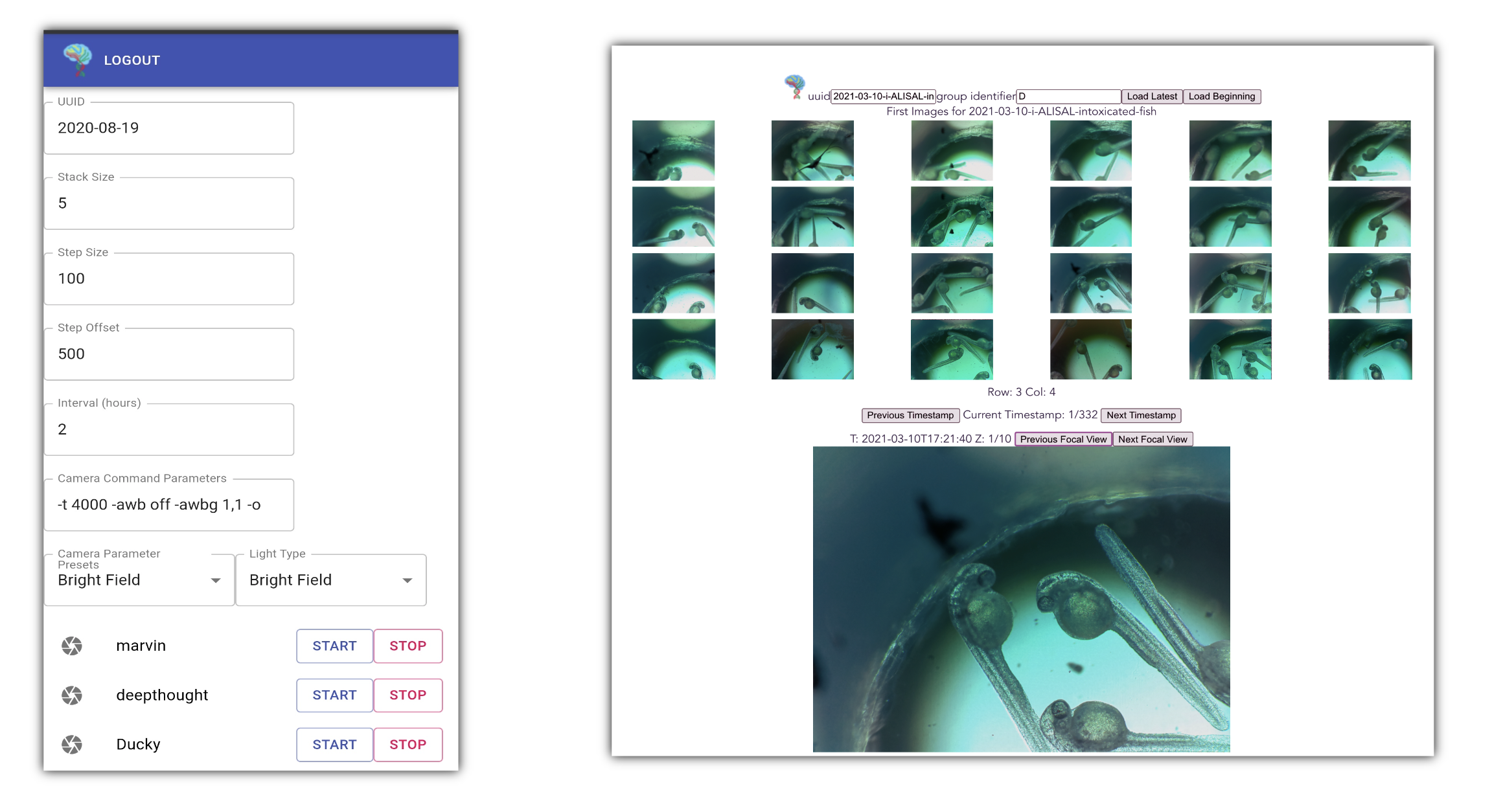Click the brain logo in the blue header
1503x812 pixels.
click(x=78, y=59)
